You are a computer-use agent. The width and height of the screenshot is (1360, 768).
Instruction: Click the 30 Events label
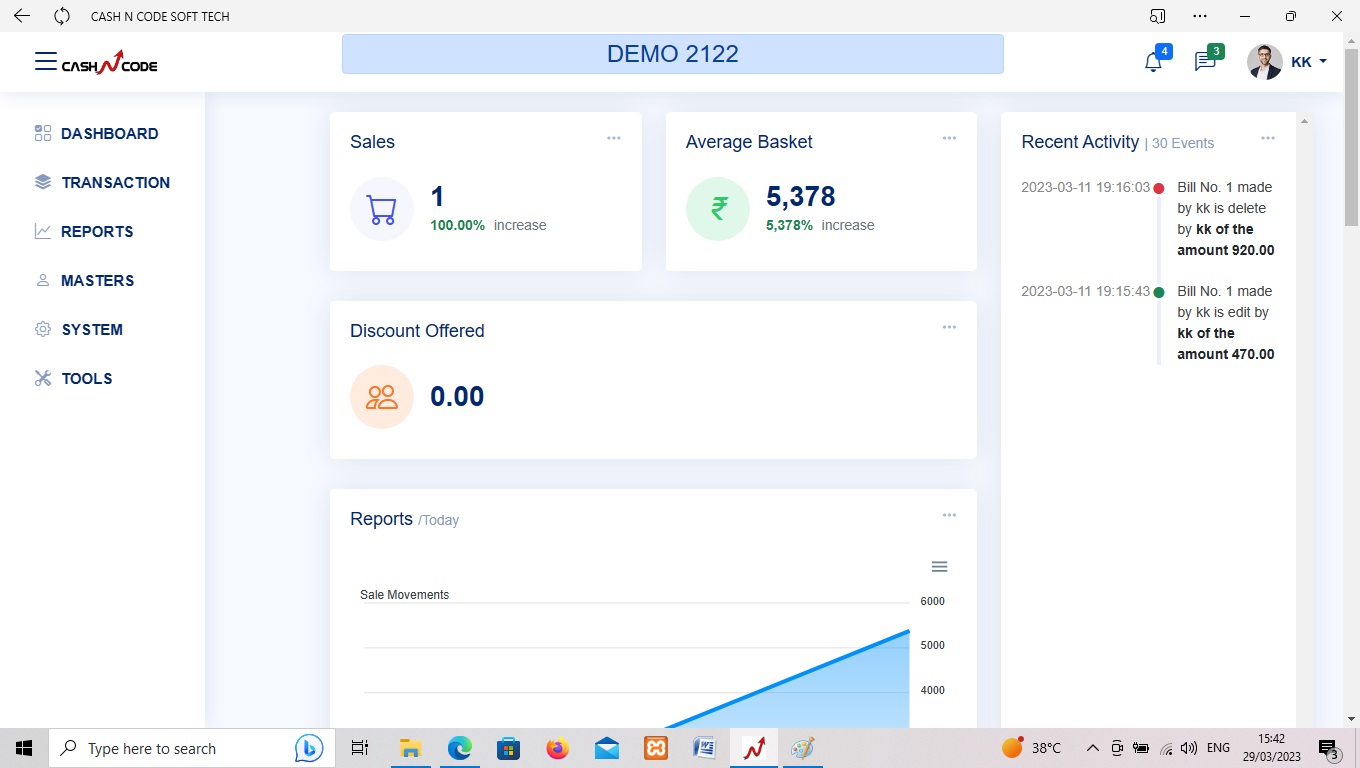1183,143
